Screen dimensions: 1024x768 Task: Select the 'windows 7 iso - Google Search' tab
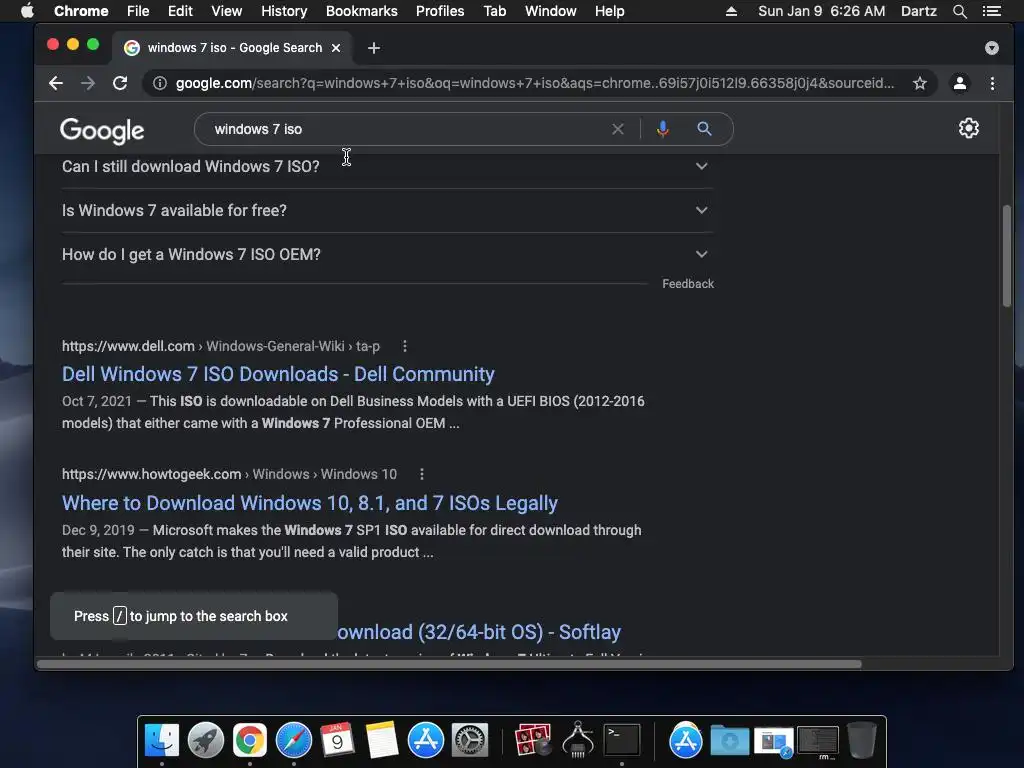click(232, 48)
